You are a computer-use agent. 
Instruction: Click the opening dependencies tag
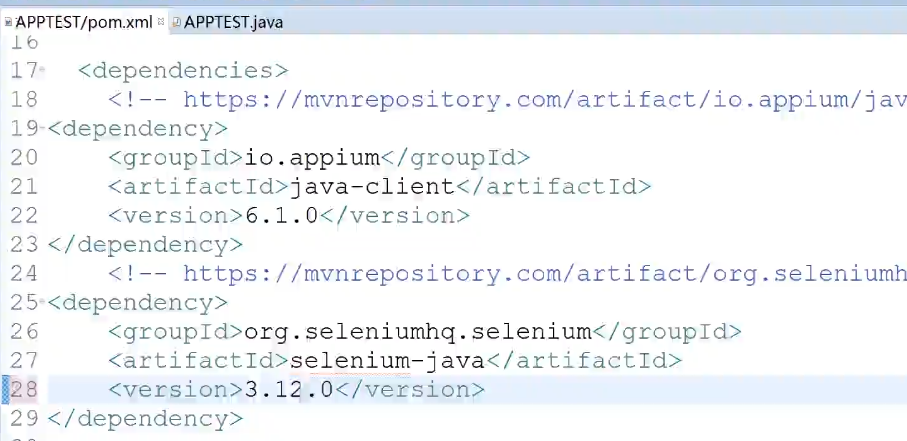pos(183,71)
